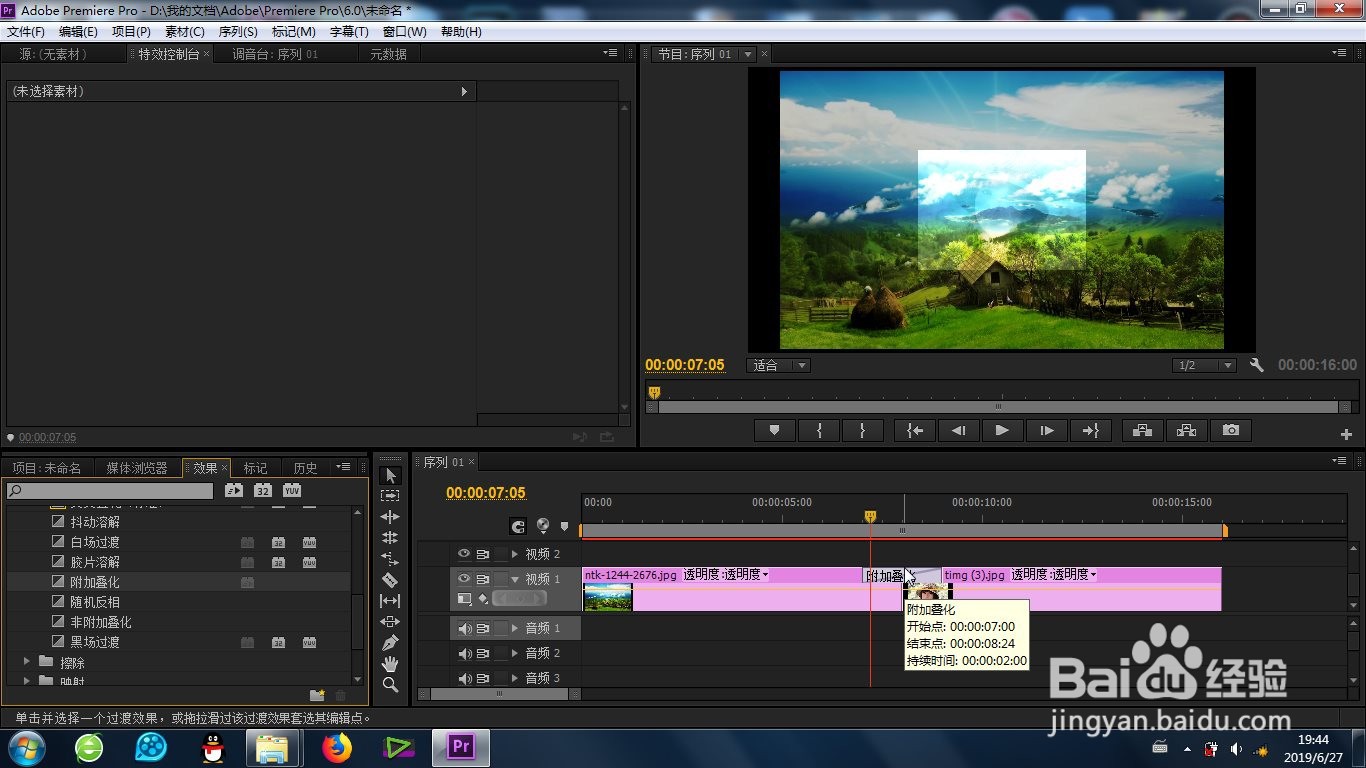Select the Slip tool
1366x768 pixels.
coord(390,601)
